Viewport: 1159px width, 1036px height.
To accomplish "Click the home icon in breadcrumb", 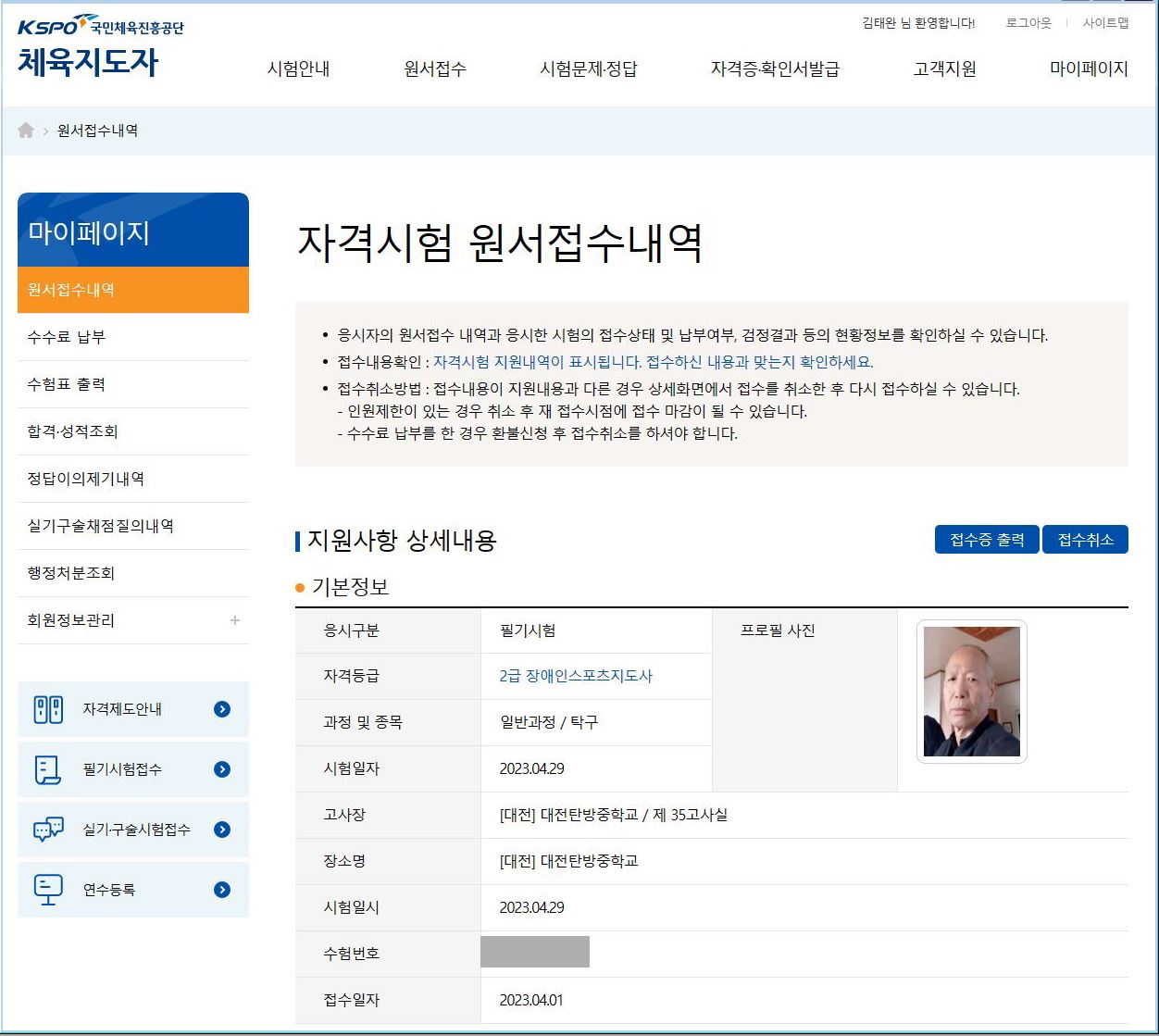I will (26, 131).
